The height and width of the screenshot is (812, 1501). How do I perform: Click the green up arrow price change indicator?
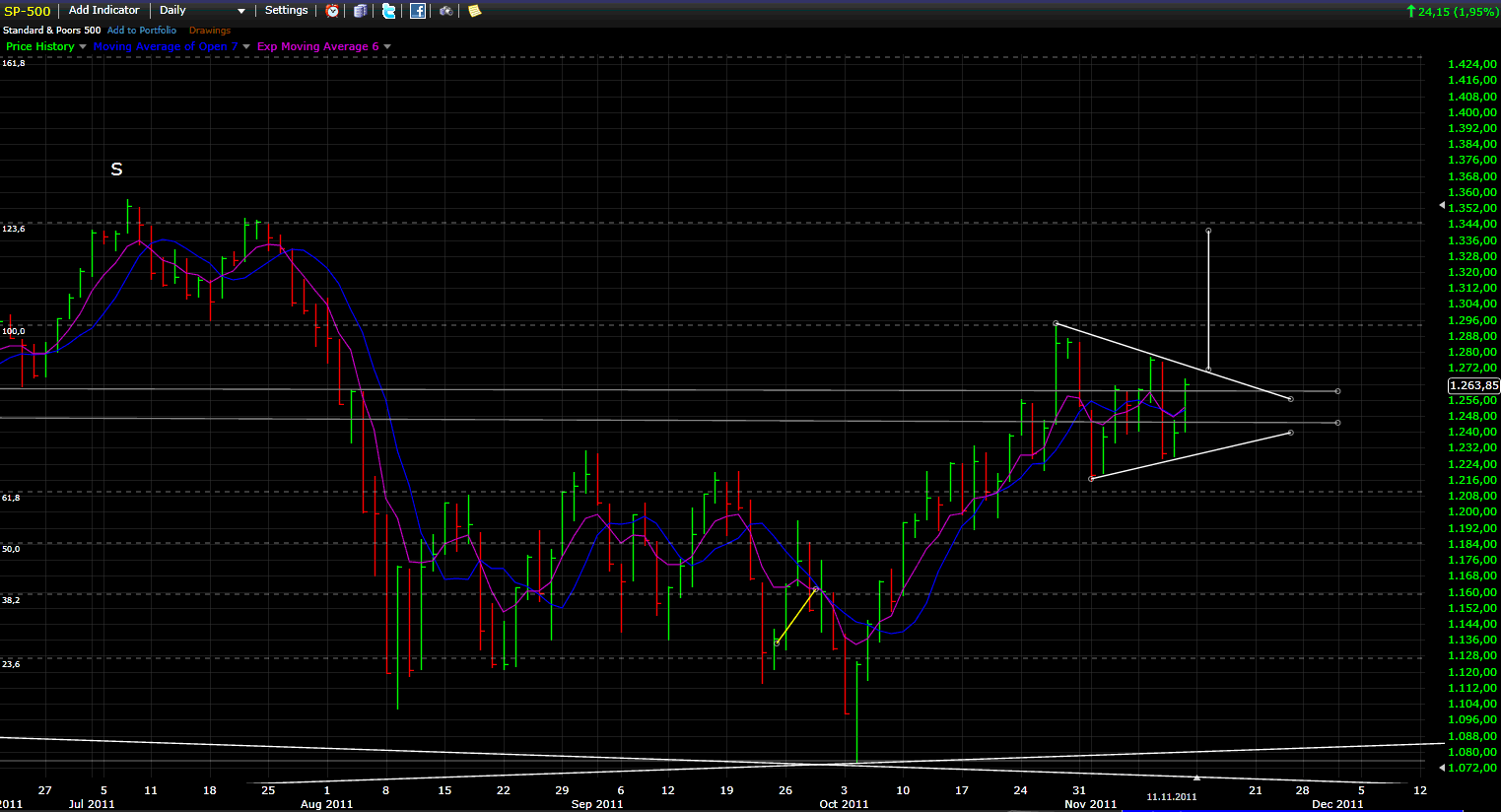tap(1410, 11)
